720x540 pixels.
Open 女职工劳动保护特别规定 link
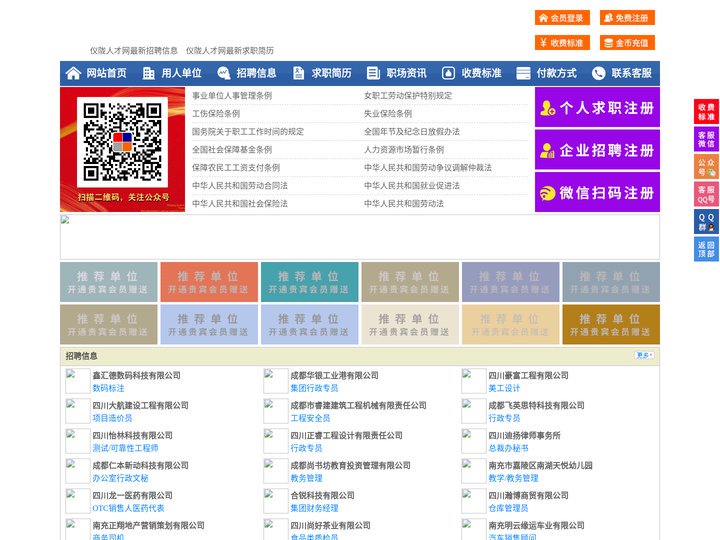tap(408, 96)
